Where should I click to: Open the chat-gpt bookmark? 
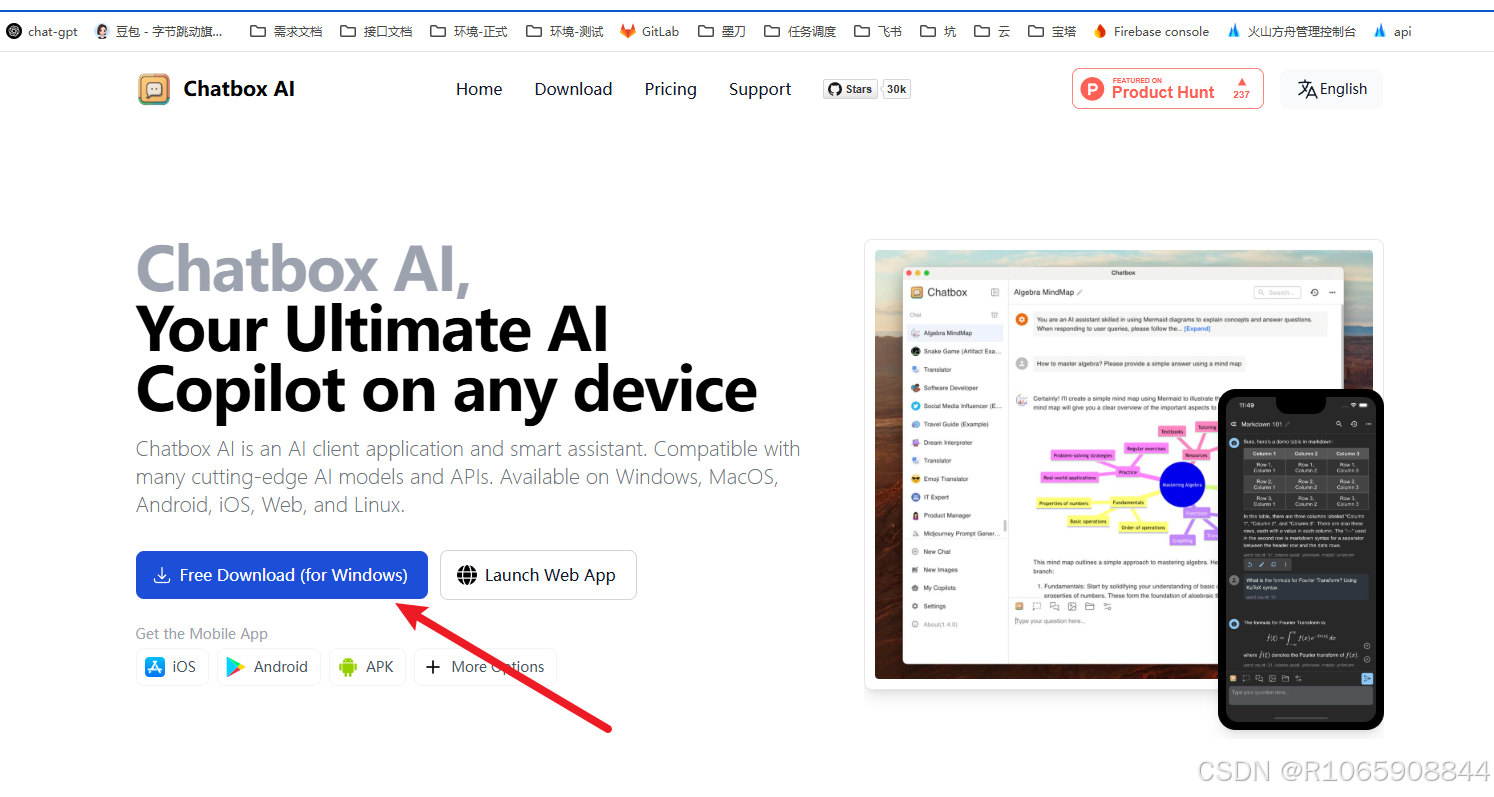(x=42, y=31)
